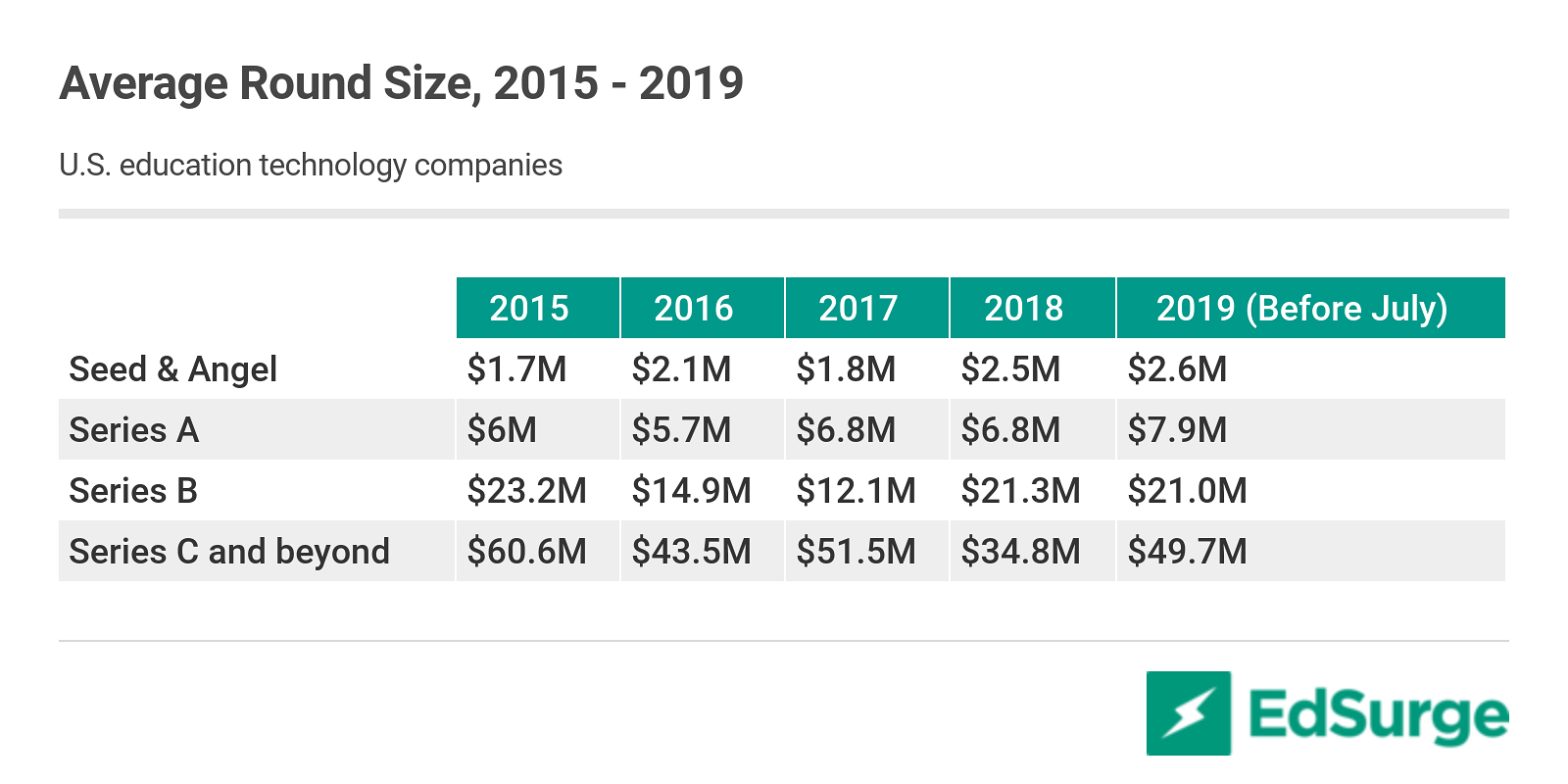1568x784 pixels.
Task: Click the $2.6M Seed & Angel 2019 cell
Action: click(x=1311, y=368)
